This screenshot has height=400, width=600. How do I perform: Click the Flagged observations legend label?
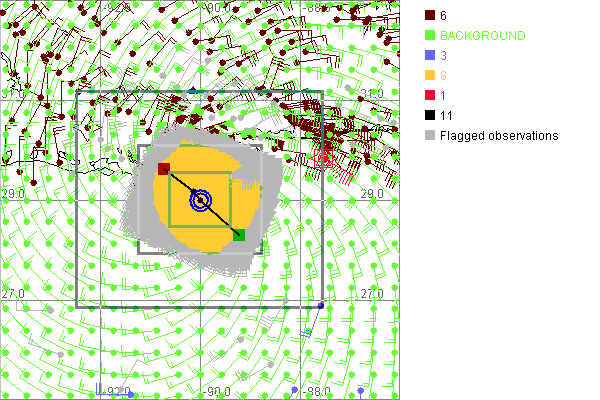coord(498,135)
